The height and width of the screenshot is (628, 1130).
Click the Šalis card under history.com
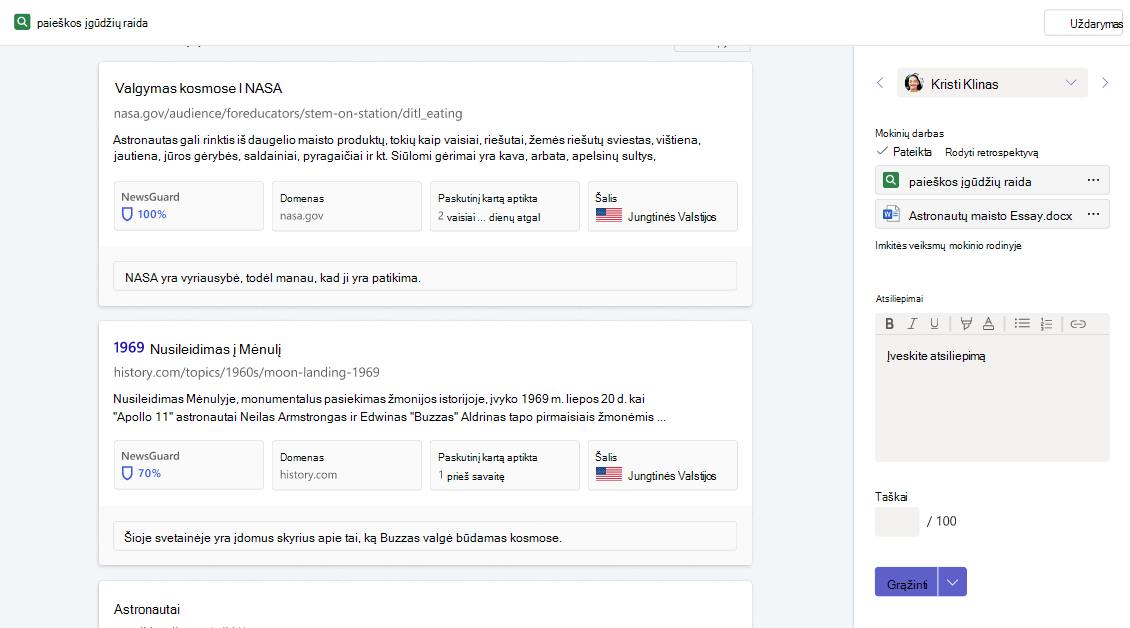662,465
